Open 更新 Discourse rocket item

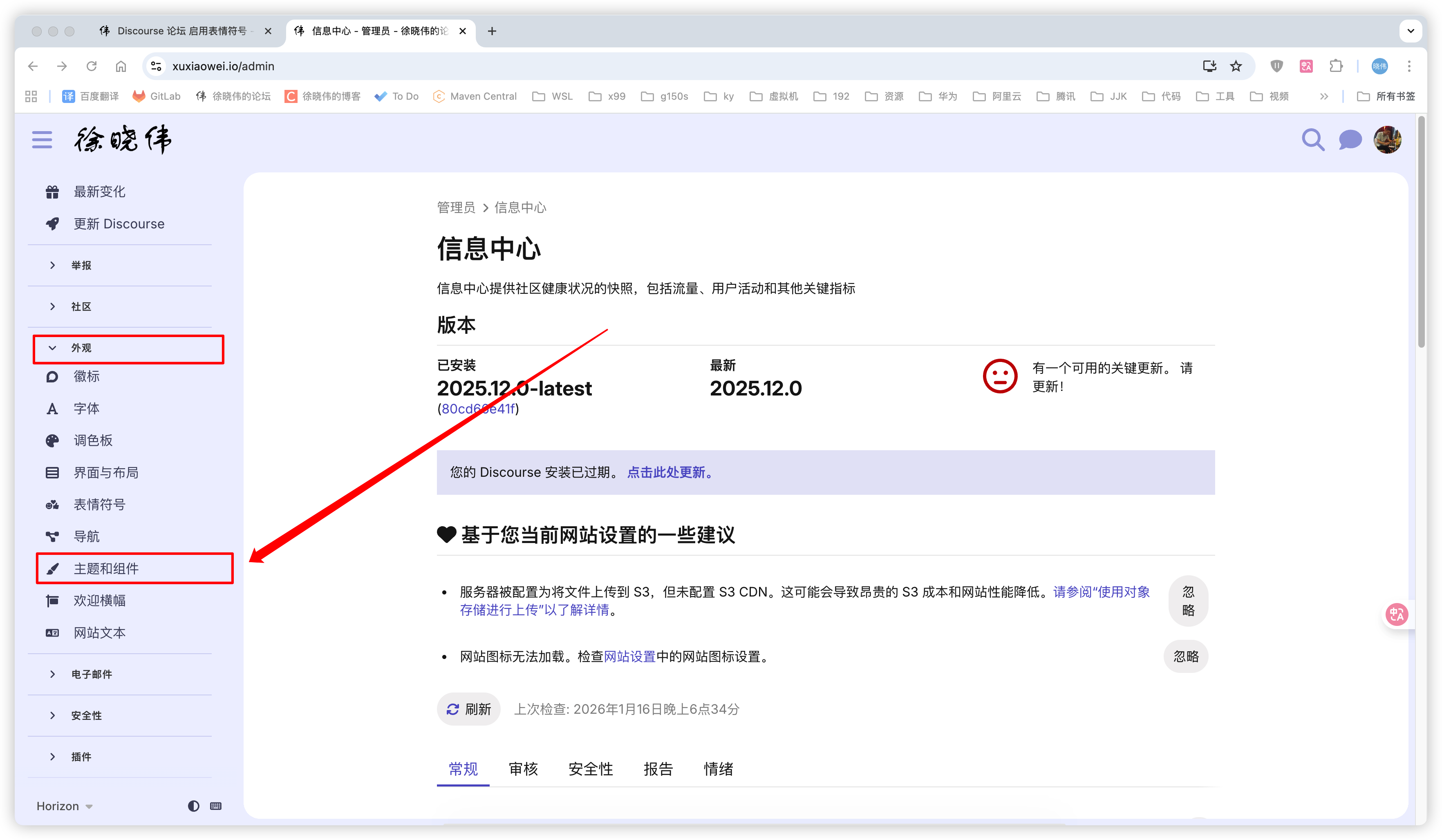[x=119, y=223]
